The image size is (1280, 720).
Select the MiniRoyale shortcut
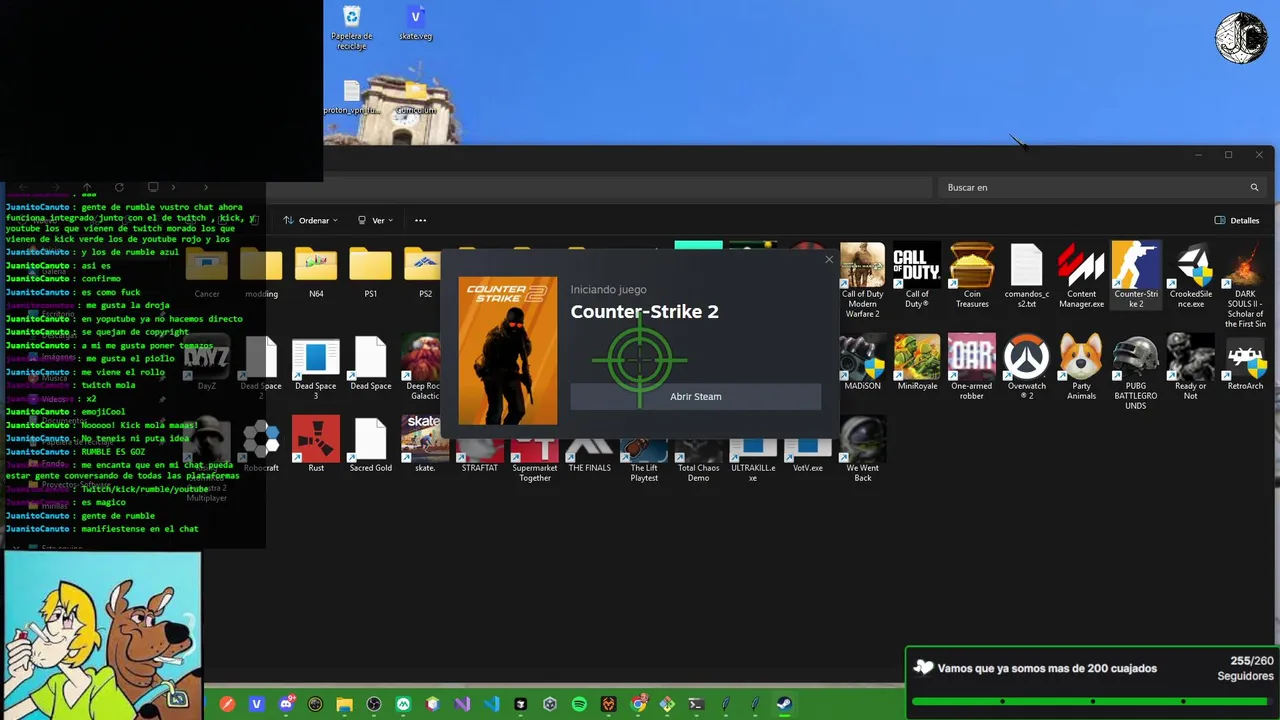click(917, 363)
